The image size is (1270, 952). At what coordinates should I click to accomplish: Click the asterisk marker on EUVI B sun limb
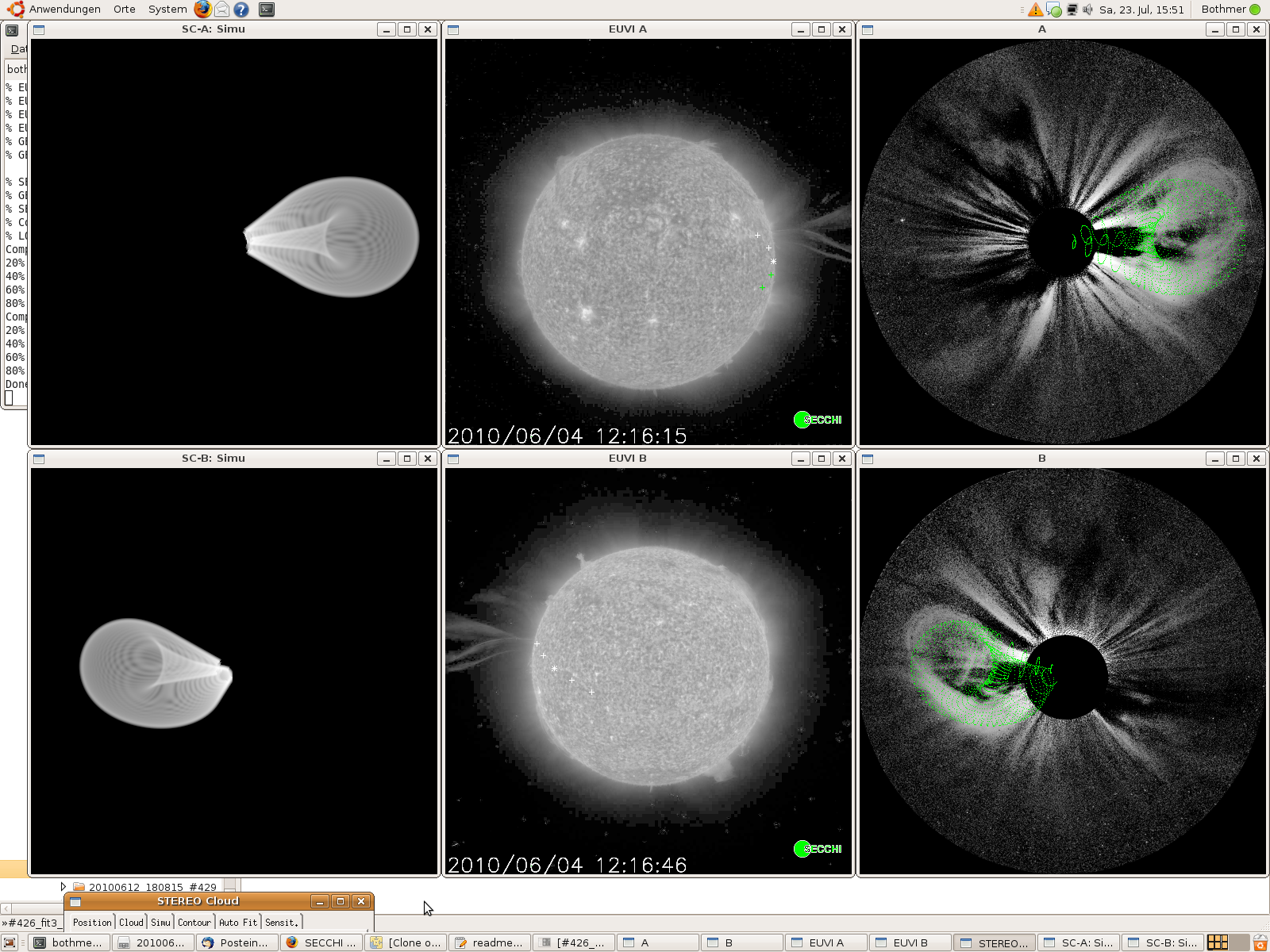pyautogui.click(x=554, y=669)
